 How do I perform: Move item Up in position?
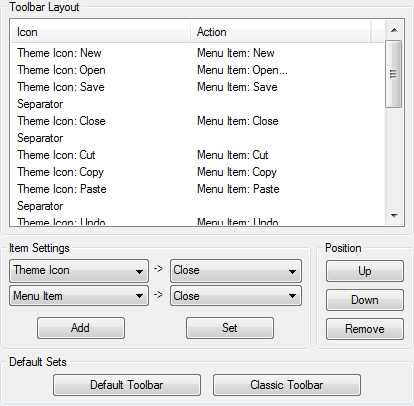pos(365,271)
